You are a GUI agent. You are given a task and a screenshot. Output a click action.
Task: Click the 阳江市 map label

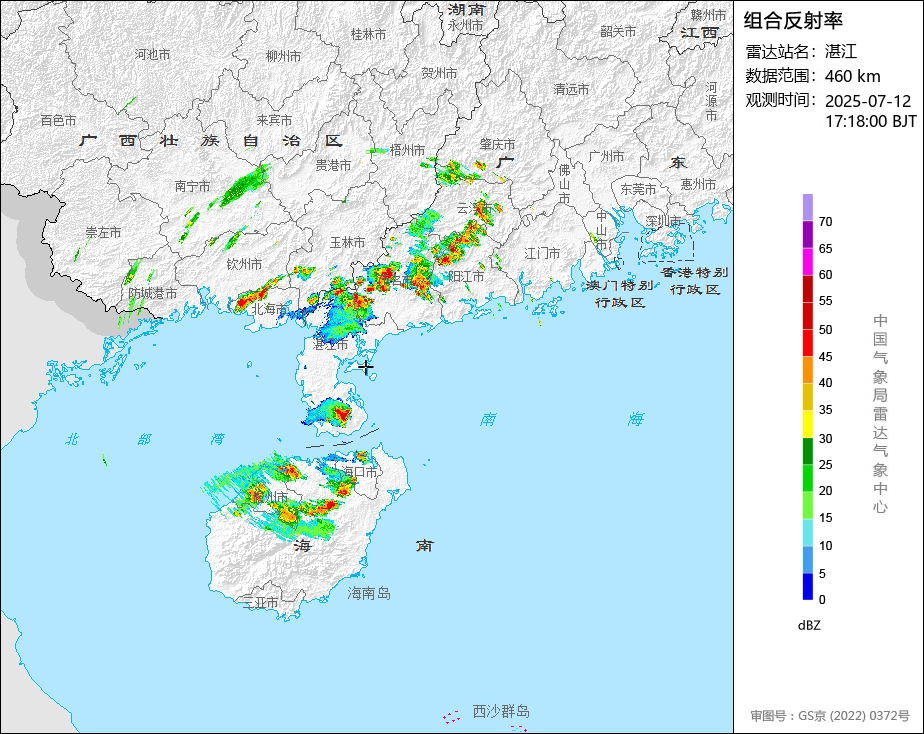coord(466,276)
